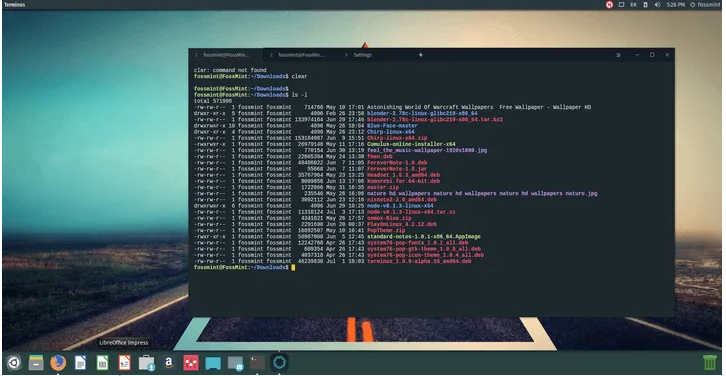Click the PlayOnLinux_4.2.12.deb filename
Viewport: 726px width, 376px height.
402,224
